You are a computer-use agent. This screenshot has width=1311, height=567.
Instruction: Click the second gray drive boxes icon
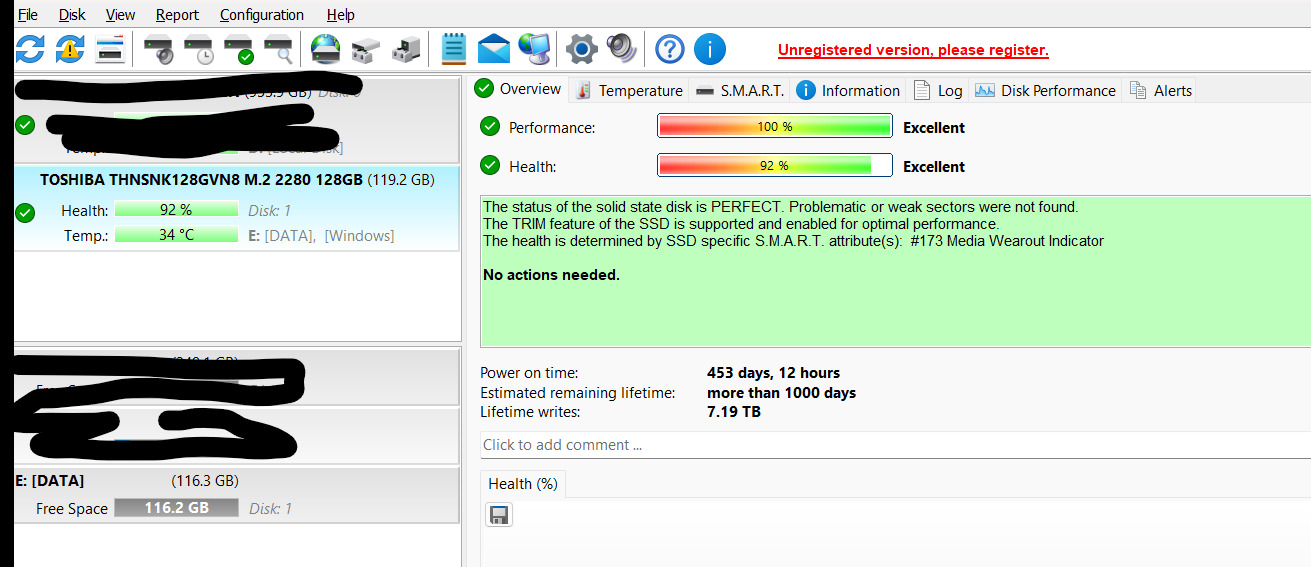[x=406, y=48]
